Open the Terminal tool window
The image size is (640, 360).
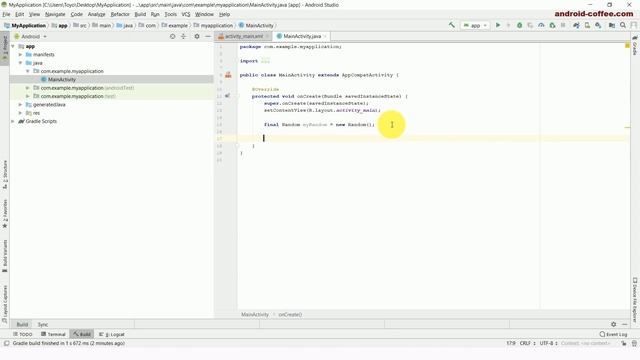(53, 334)
